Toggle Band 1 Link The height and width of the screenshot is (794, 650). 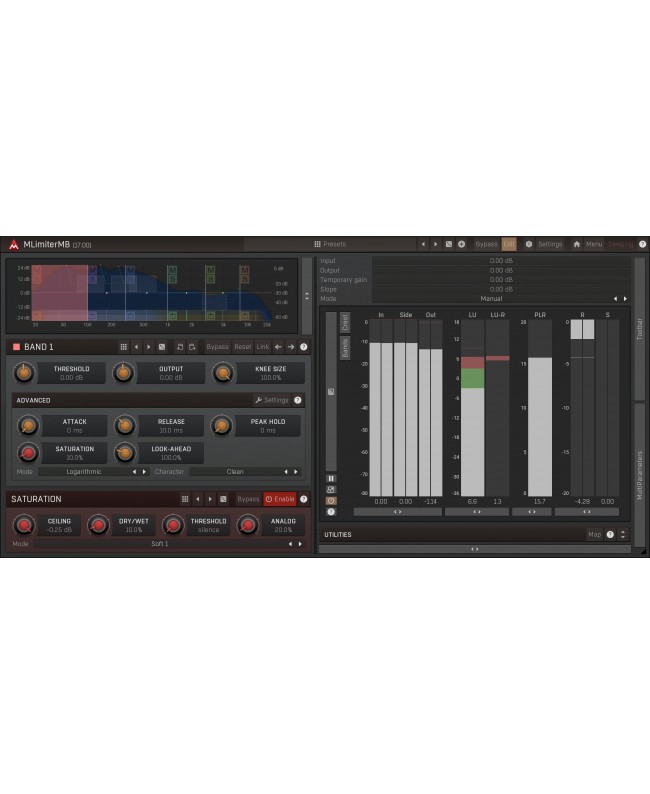tap(263, 347)
